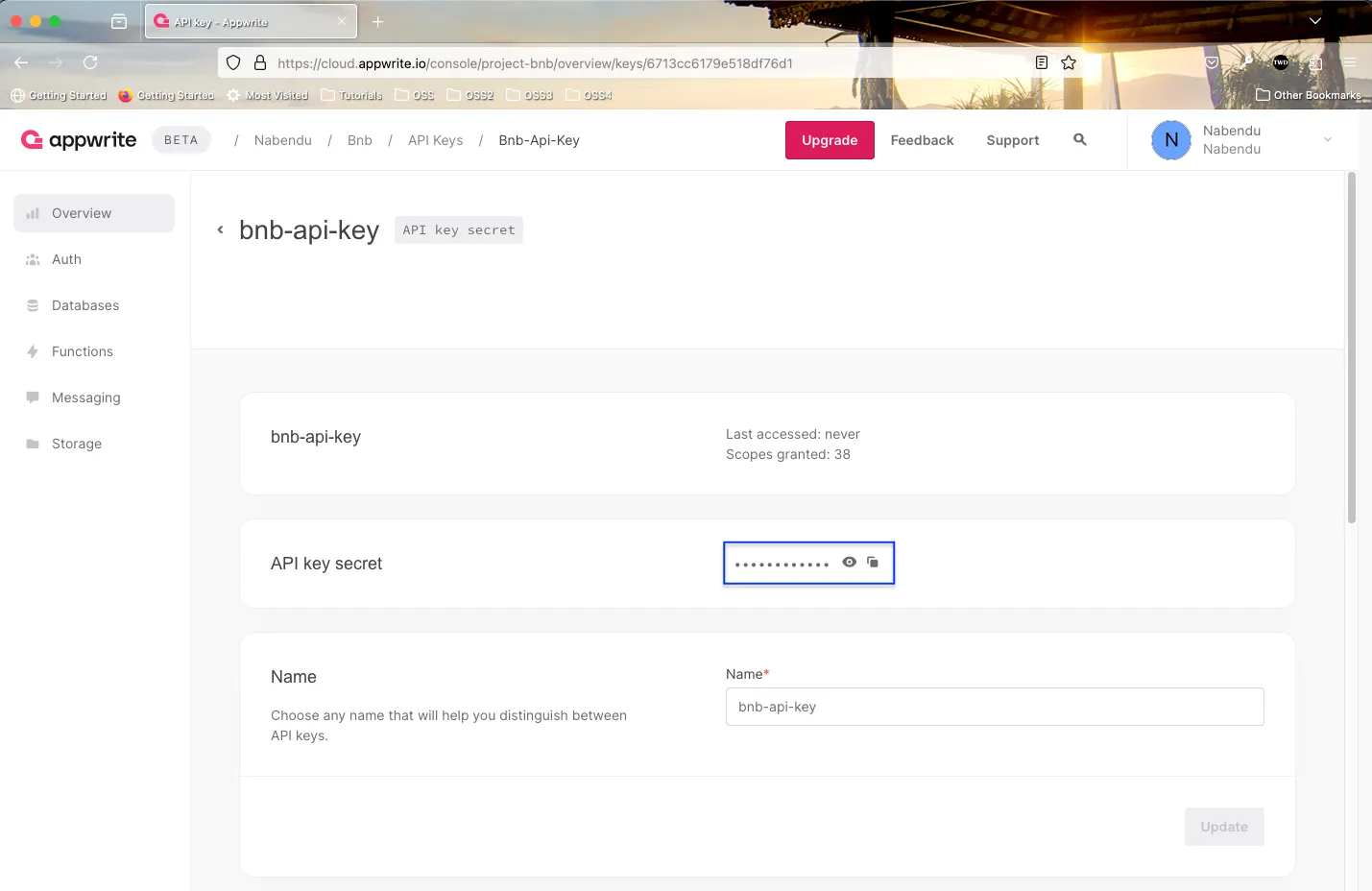The width and height of the screenshot is (1372, 891).
Task: Click the browser forward arrow
Action: pyautogui.click(x=56, y=62)
